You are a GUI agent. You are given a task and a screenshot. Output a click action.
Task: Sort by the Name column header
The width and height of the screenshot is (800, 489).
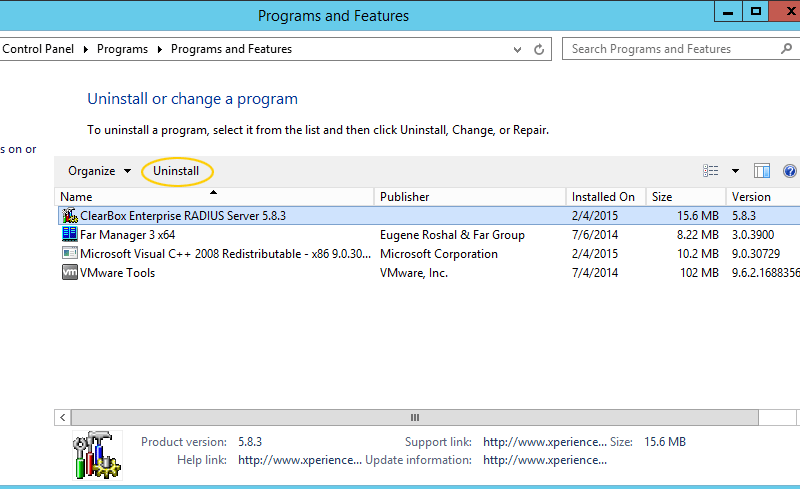214,197
